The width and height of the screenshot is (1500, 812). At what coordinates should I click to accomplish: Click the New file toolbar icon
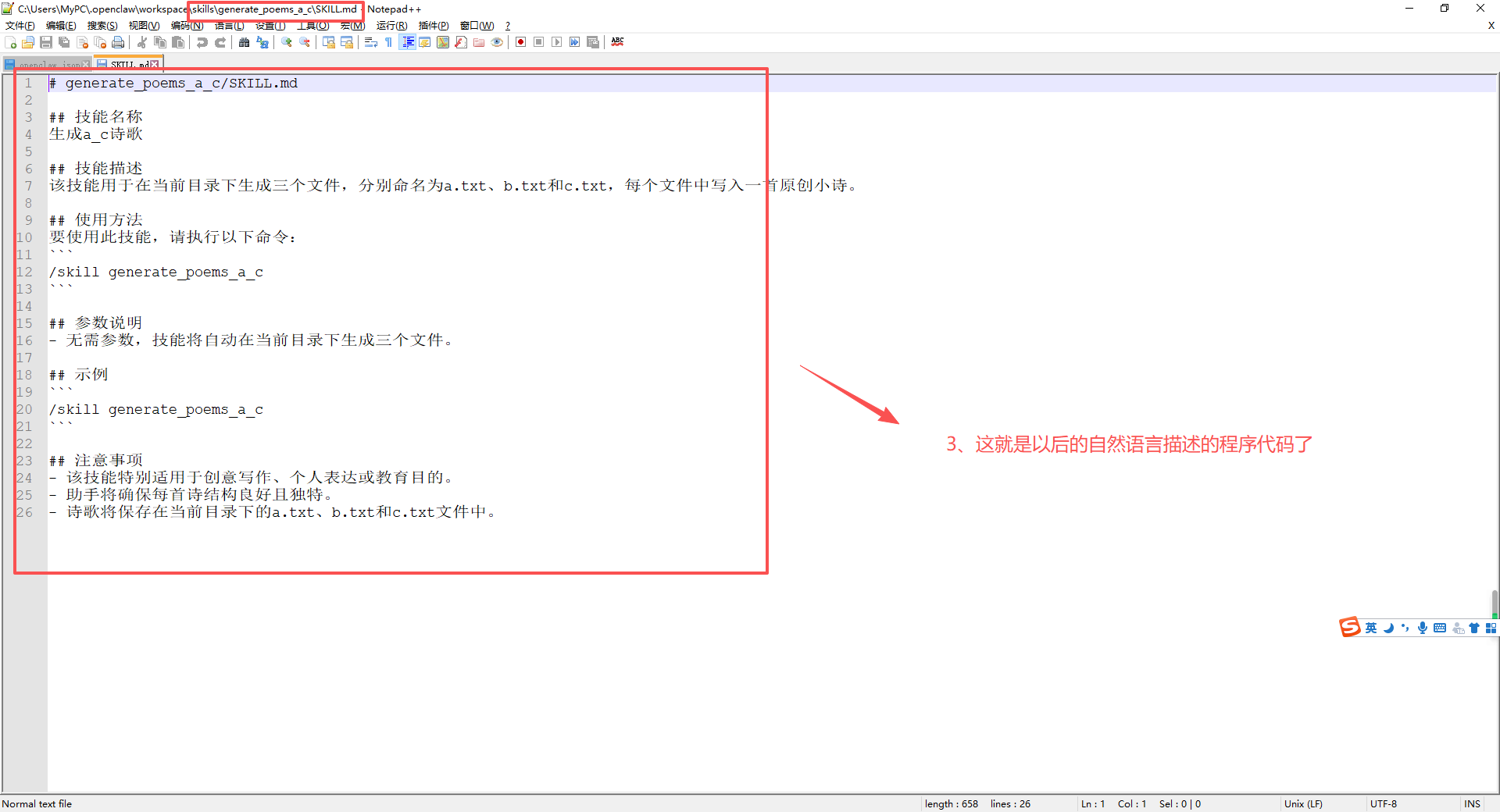click(x=10, y=42)
